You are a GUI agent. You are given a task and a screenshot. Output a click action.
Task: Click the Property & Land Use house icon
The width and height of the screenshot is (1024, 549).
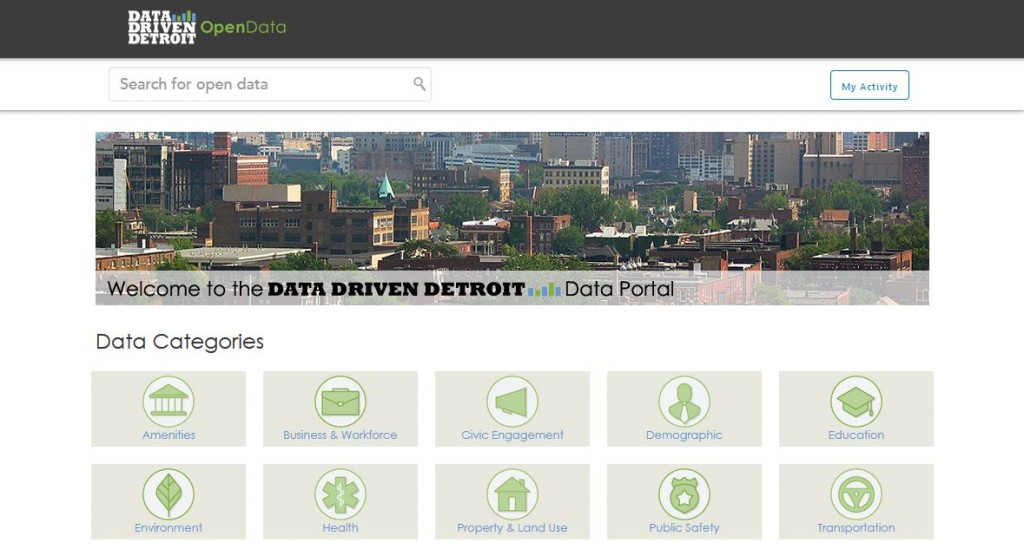pyautogui.click(x=512, y=494)
